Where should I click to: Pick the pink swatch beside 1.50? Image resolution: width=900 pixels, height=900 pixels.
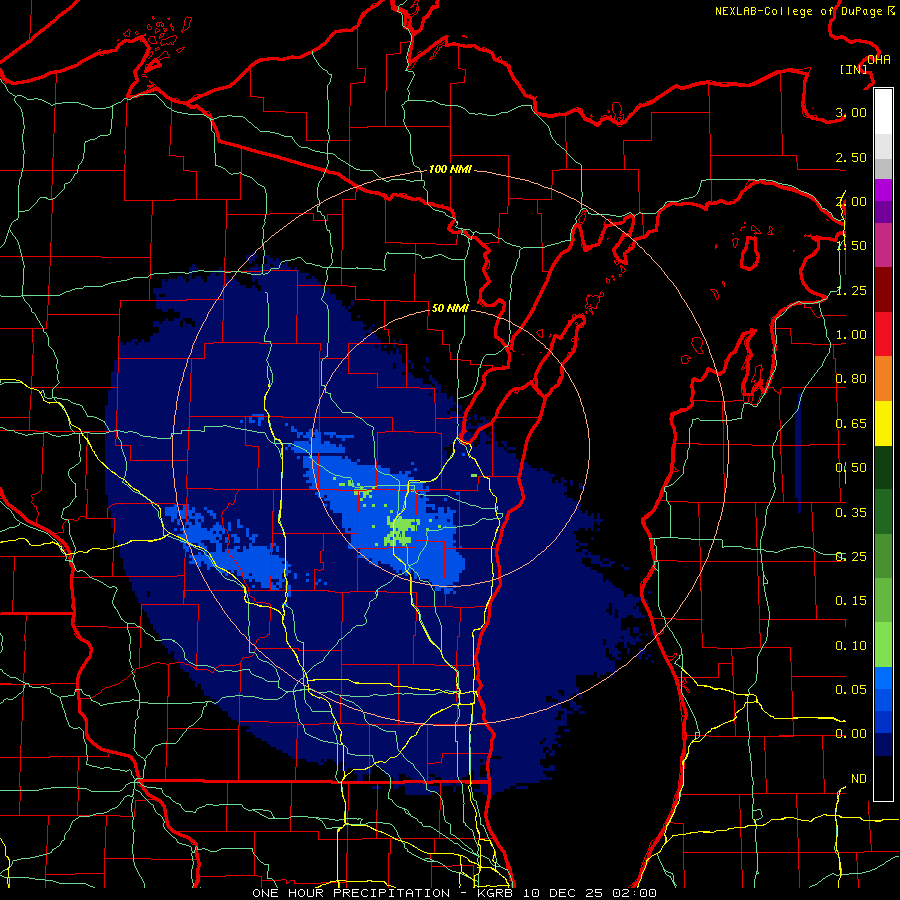pos(883,246)
